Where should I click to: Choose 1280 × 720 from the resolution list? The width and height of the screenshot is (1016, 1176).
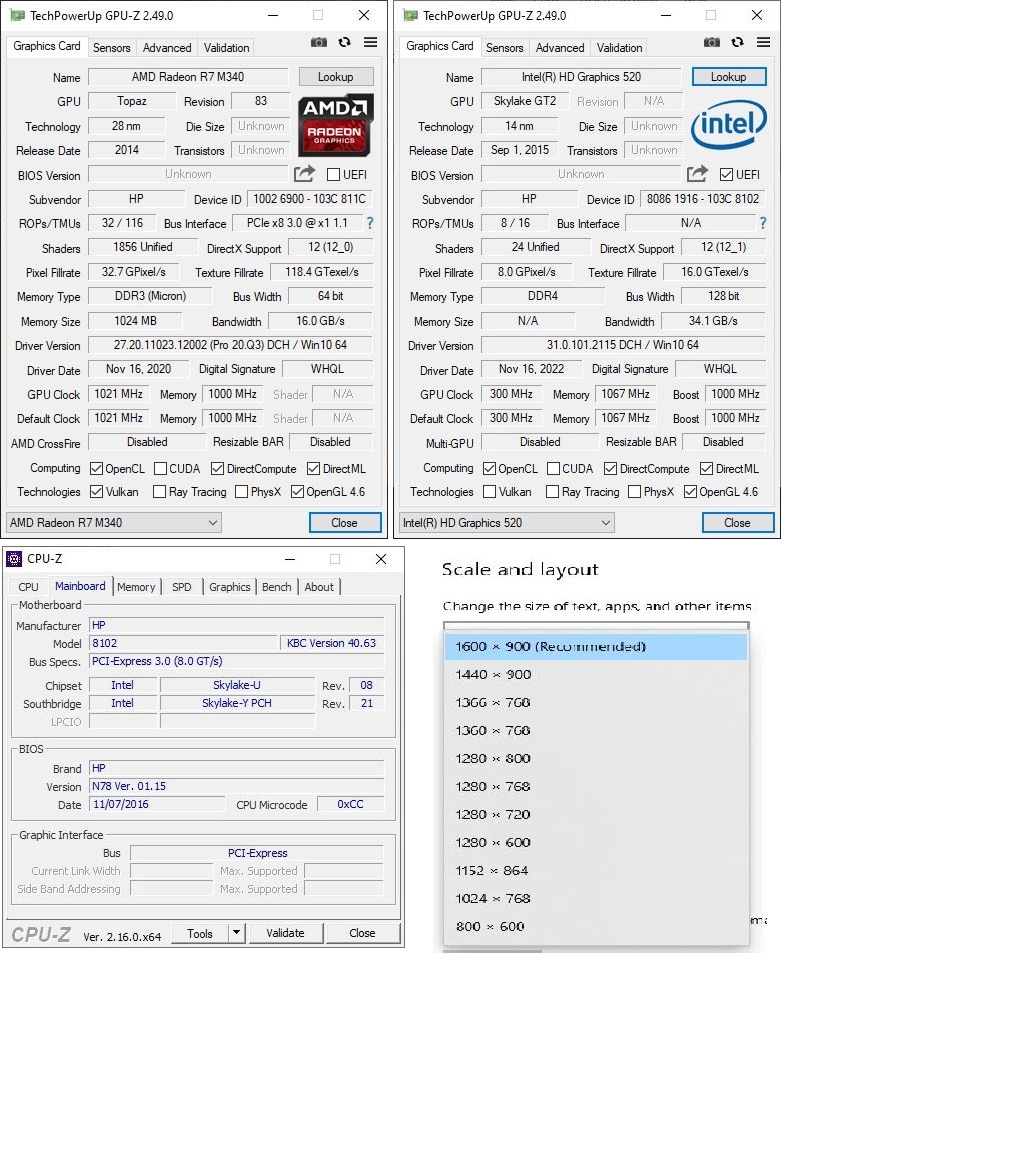(x=493, y=815)
